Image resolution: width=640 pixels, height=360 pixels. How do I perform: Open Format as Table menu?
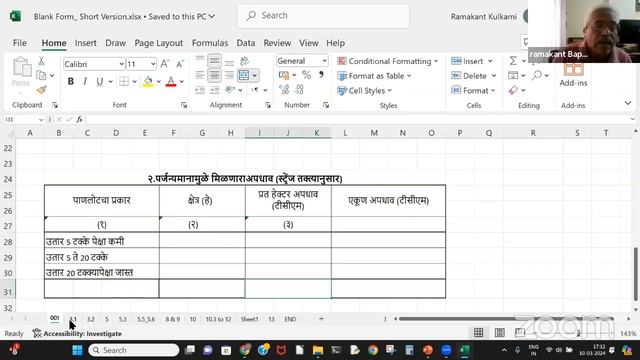[374, 76]
